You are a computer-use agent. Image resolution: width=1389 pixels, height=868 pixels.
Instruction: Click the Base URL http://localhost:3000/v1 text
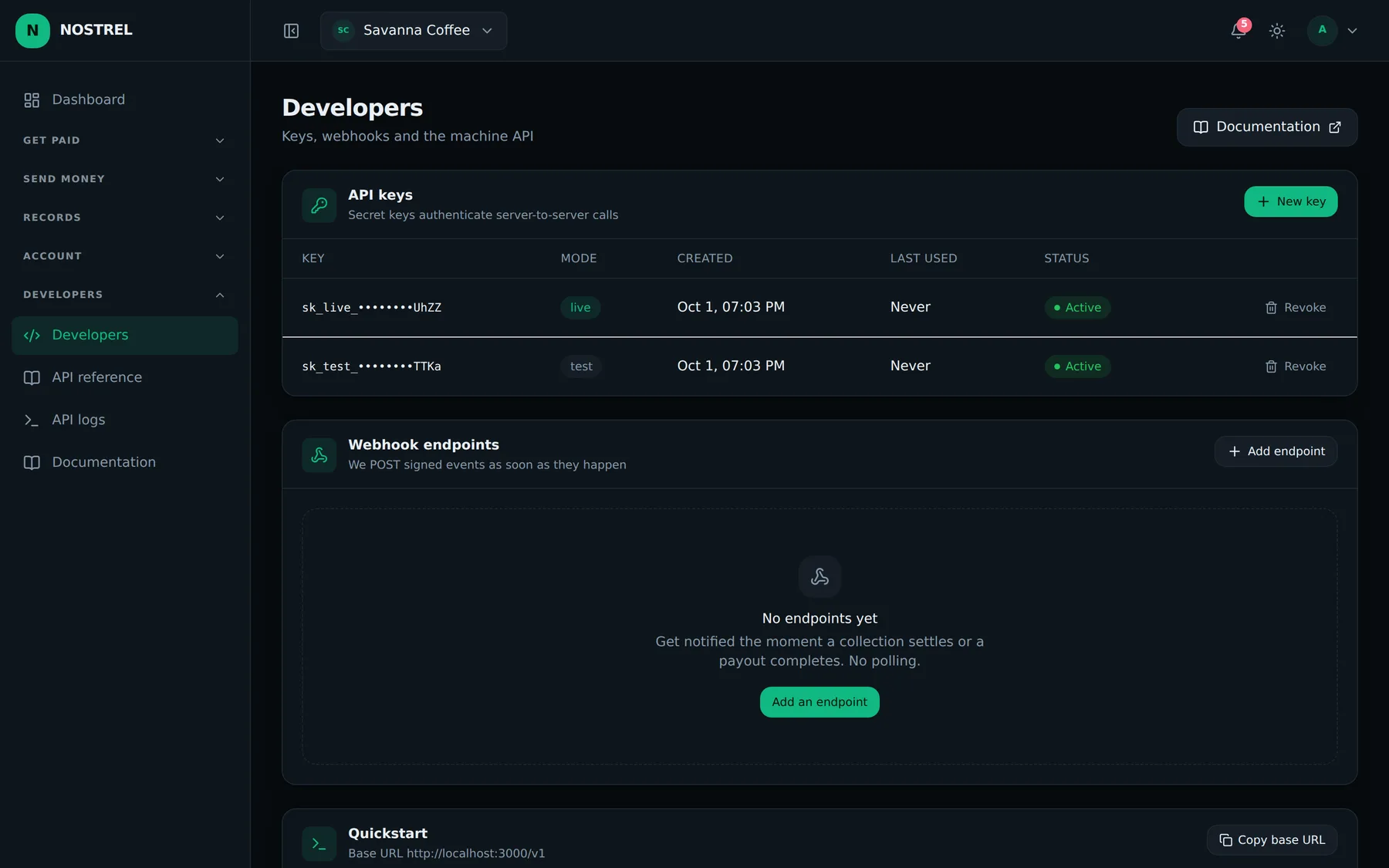coord(447,853)
